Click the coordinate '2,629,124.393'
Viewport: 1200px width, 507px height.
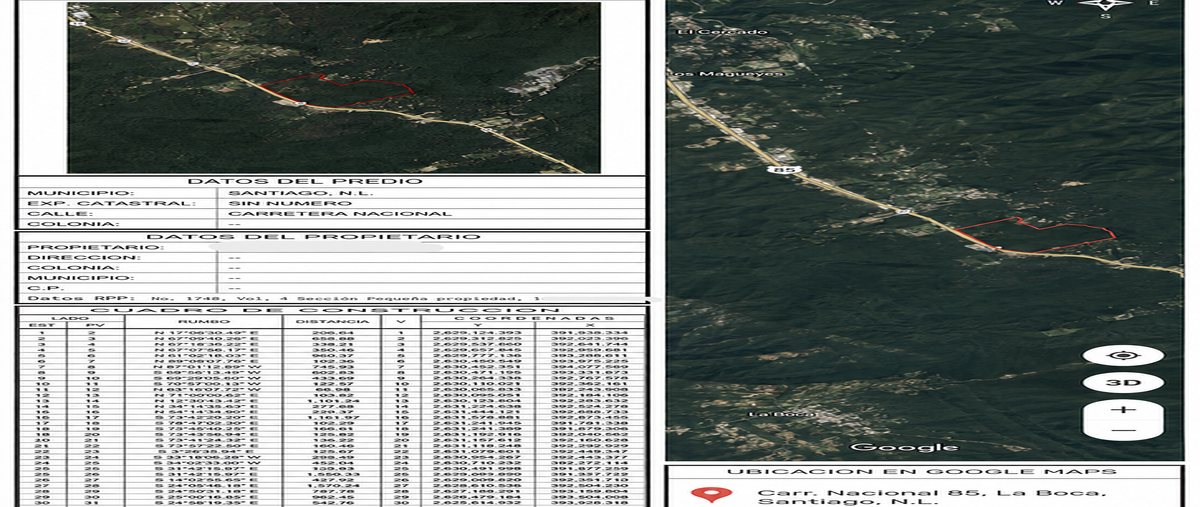point(475,332)
